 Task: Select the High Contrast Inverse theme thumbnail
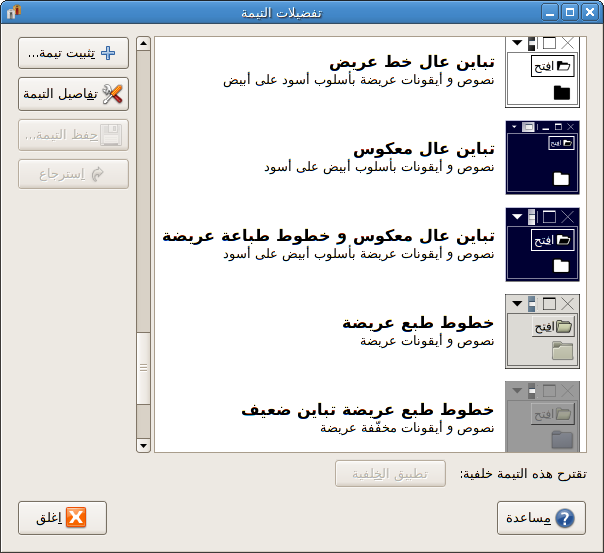click(x=542, y=157)
